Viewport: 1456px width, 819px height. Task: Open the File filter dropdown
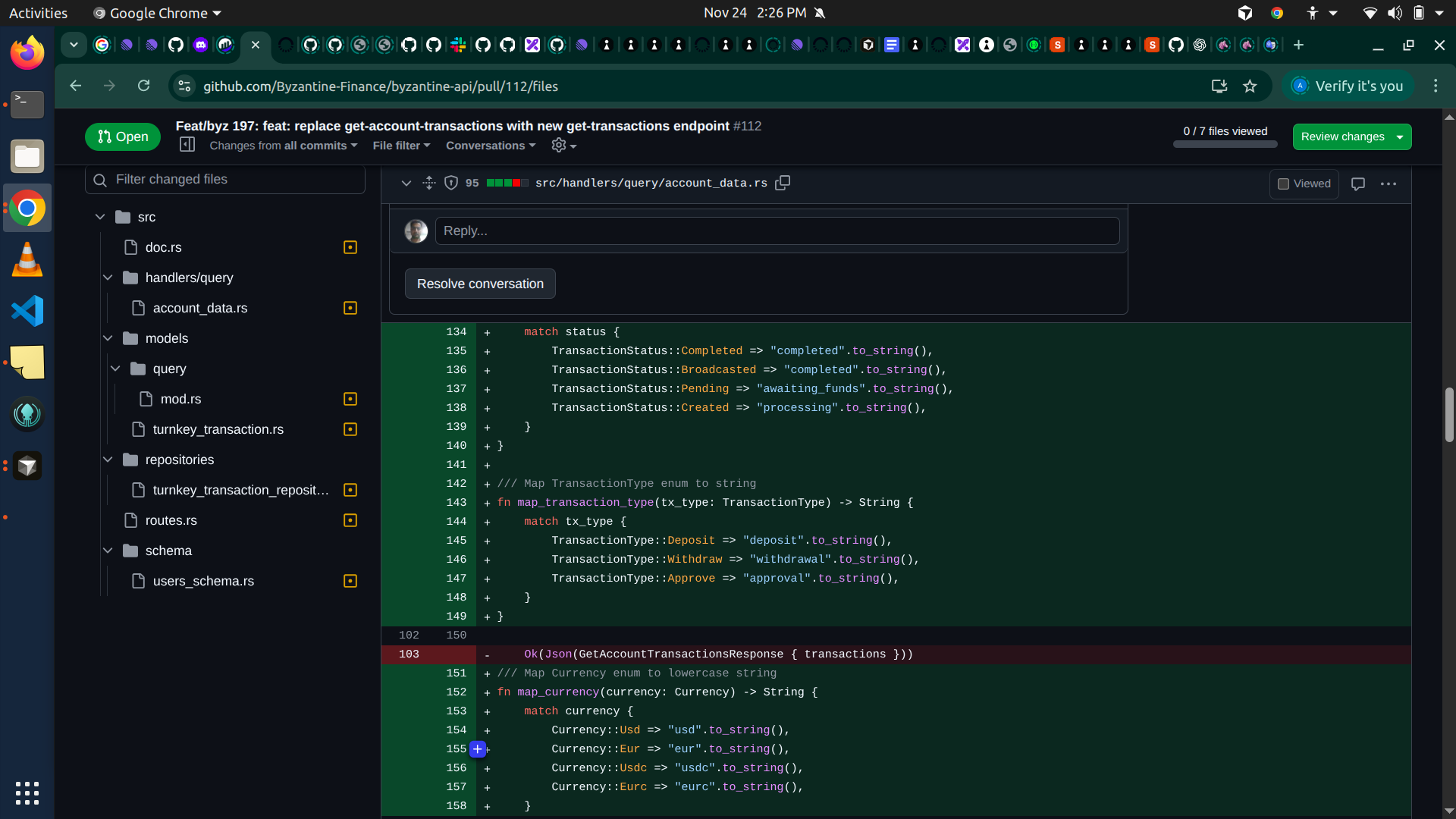pyautogui.click(x=402, y=146)
